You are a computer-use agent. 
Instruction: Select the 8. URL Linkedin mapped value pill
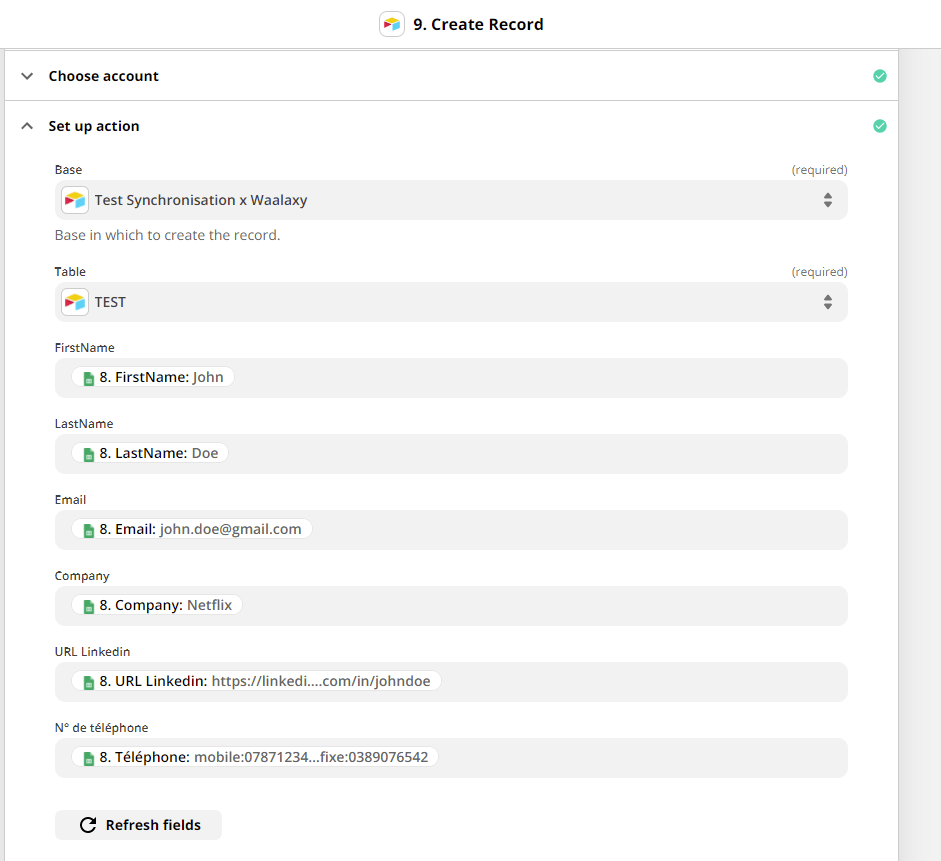256,681
